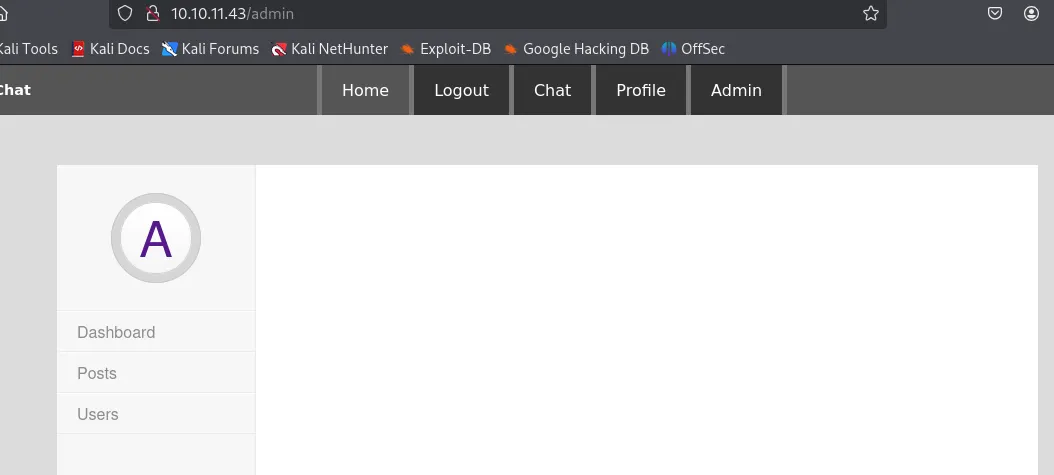The height and width of the screenshot is (475, 1054).
Task: Click the purple A avatar circle
Action: pos(156,238)
